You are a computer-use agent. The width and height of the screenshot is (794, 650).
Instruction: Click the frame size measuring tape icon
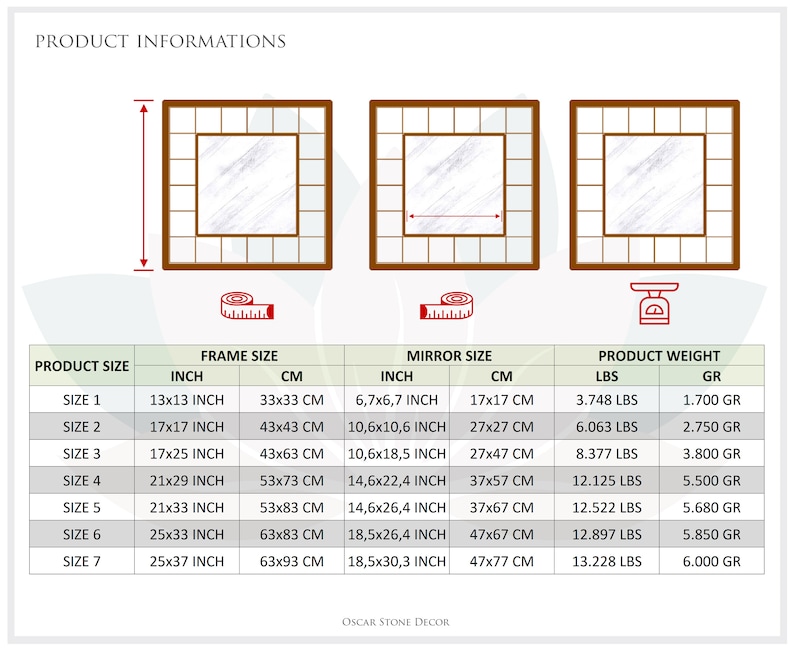click(x=247, y=306)
